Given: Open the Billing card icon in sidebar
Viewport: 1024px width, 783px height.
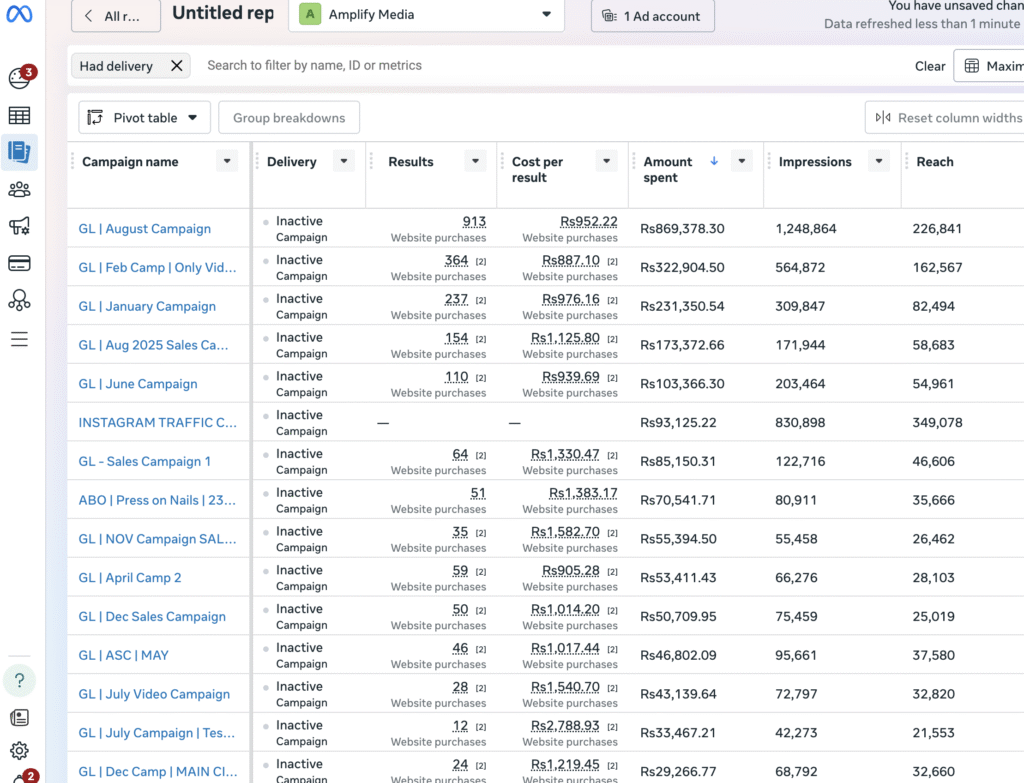Looking at the screenshot, I should tap(19, 264).
